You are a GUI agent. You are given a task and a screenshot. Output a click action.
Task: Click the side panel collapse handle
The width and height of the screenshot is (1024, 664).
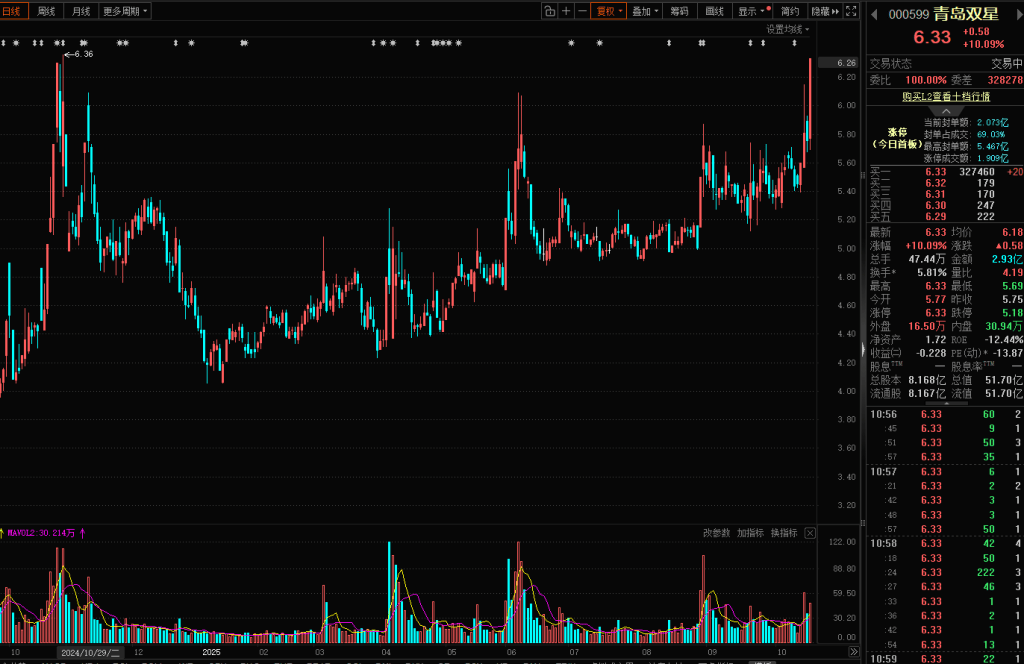point(862,349)
